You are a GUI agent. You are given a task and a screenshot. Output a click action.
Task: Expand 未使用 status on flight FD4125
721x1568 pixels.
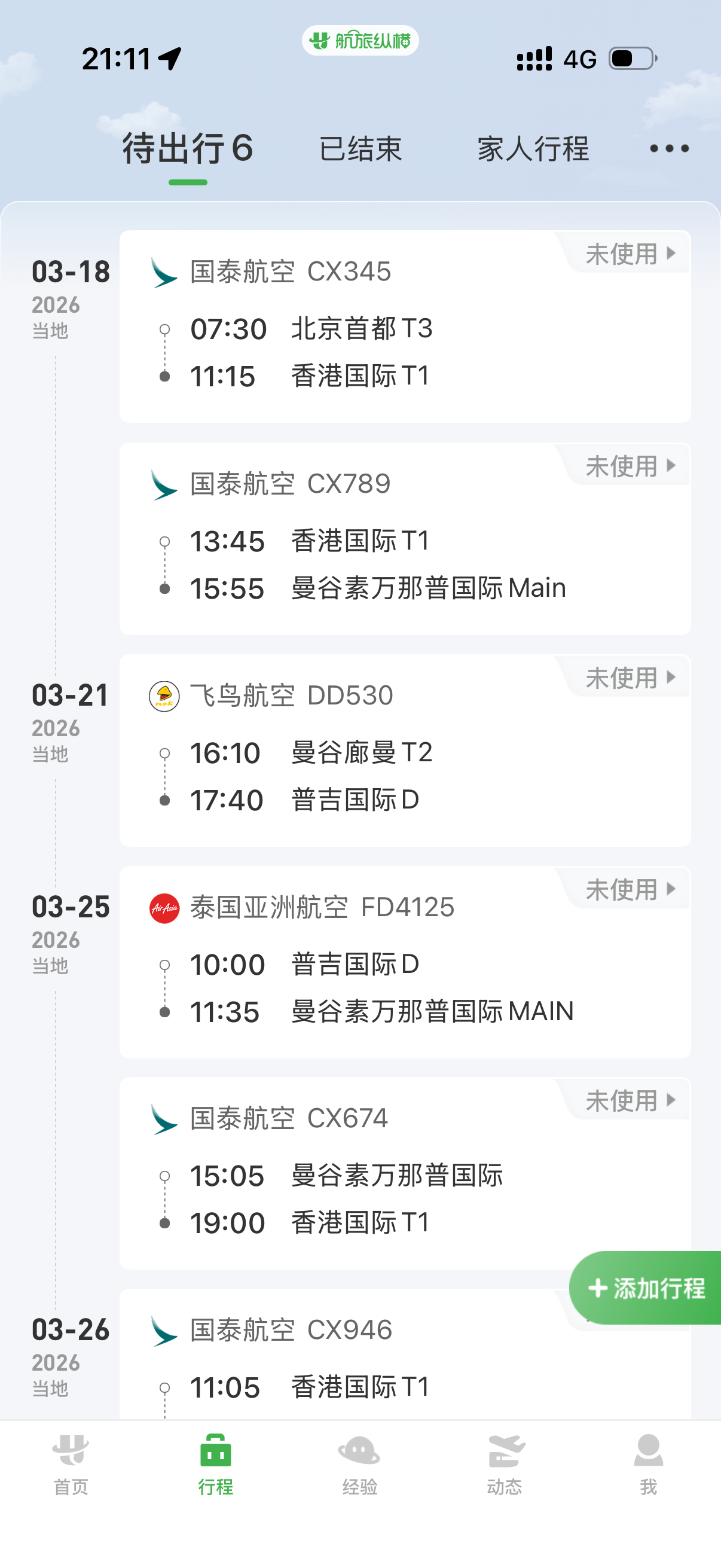tap(630, 890)
